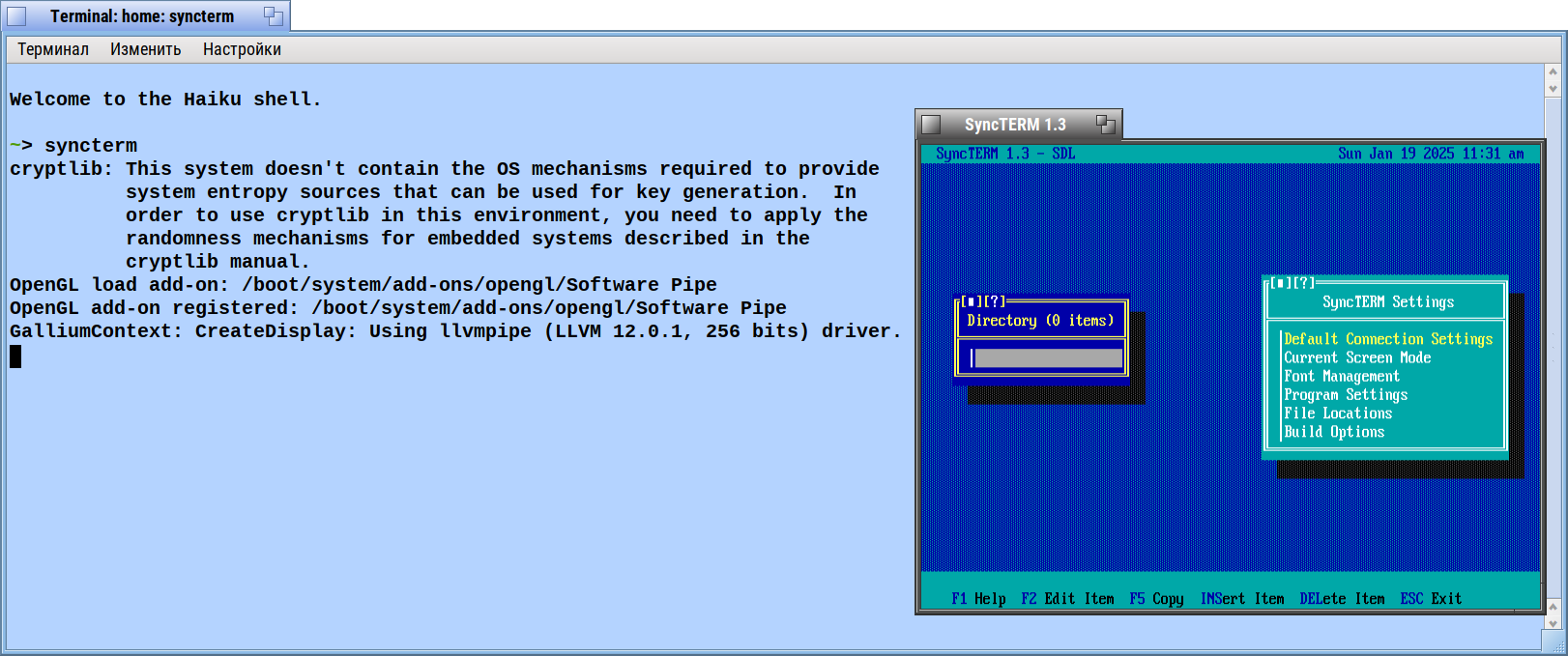Image resolution: width=1568 pixels, height=656 pixels.
Task: Select File Locations entry
Action: (x=1337, y=414)
